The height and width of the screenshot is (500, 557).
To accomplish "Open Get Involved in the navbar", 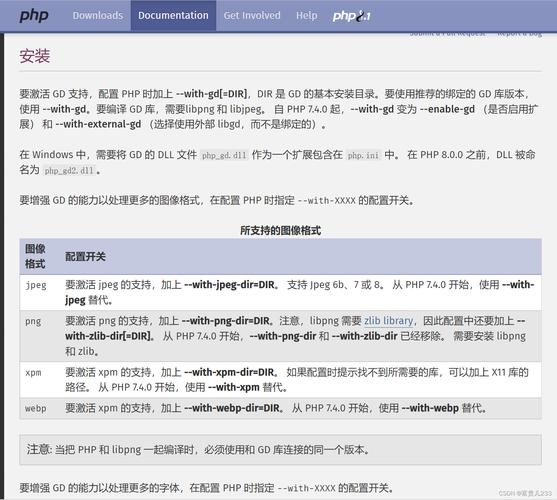I will point(252,16).
